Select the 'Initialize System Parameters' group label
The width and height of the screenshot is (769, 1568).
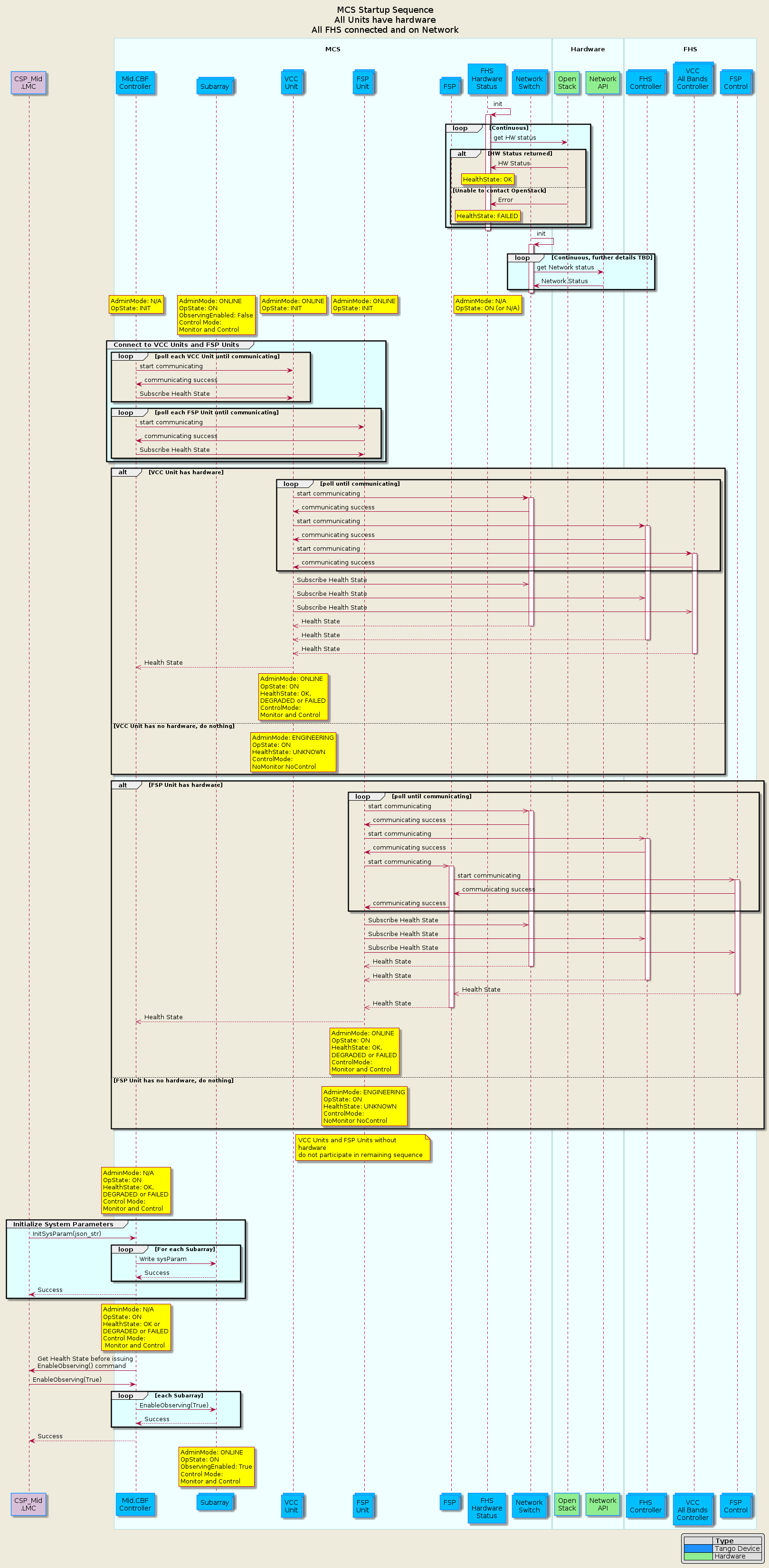click(63, 1224)
